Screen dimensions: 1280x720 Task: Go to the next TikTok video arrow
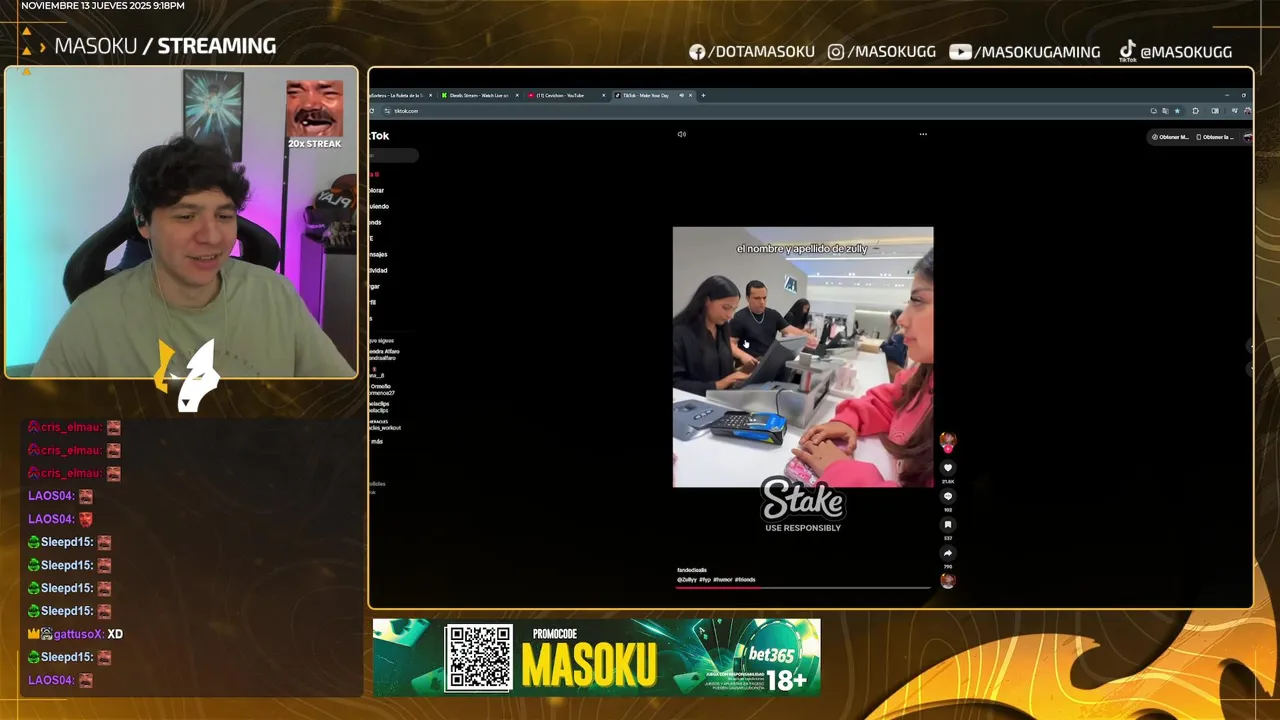pyautogui.click(x=1251, y=368)
